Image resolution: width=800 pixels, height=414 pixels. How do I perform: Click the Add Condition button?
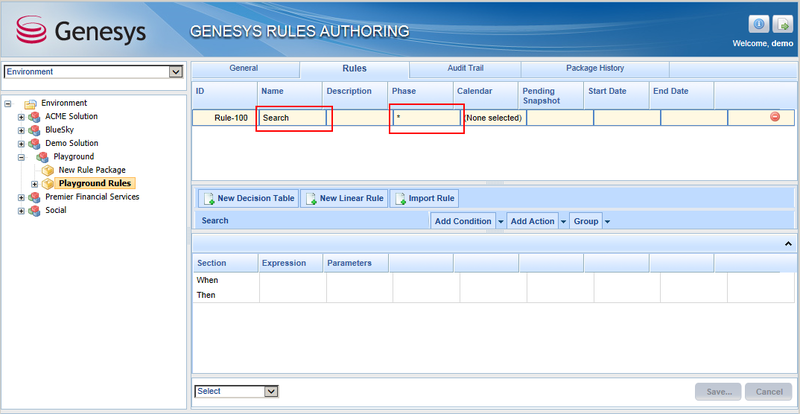click(463, 222)
